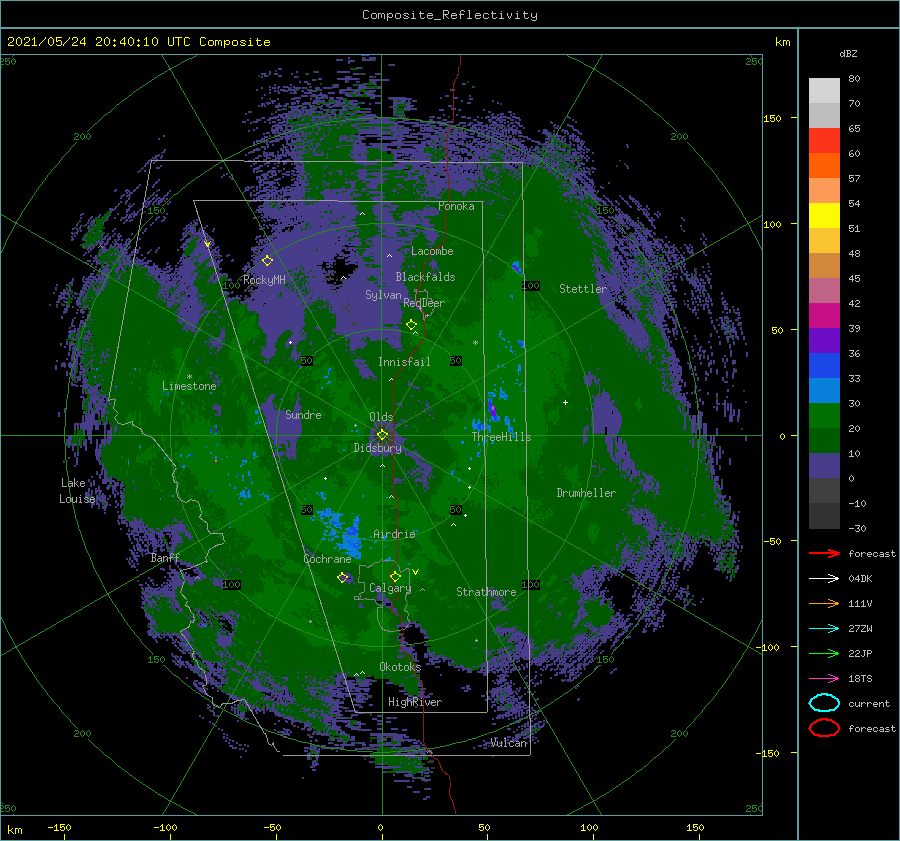Click the Ponoka label

tap(456, 206)
